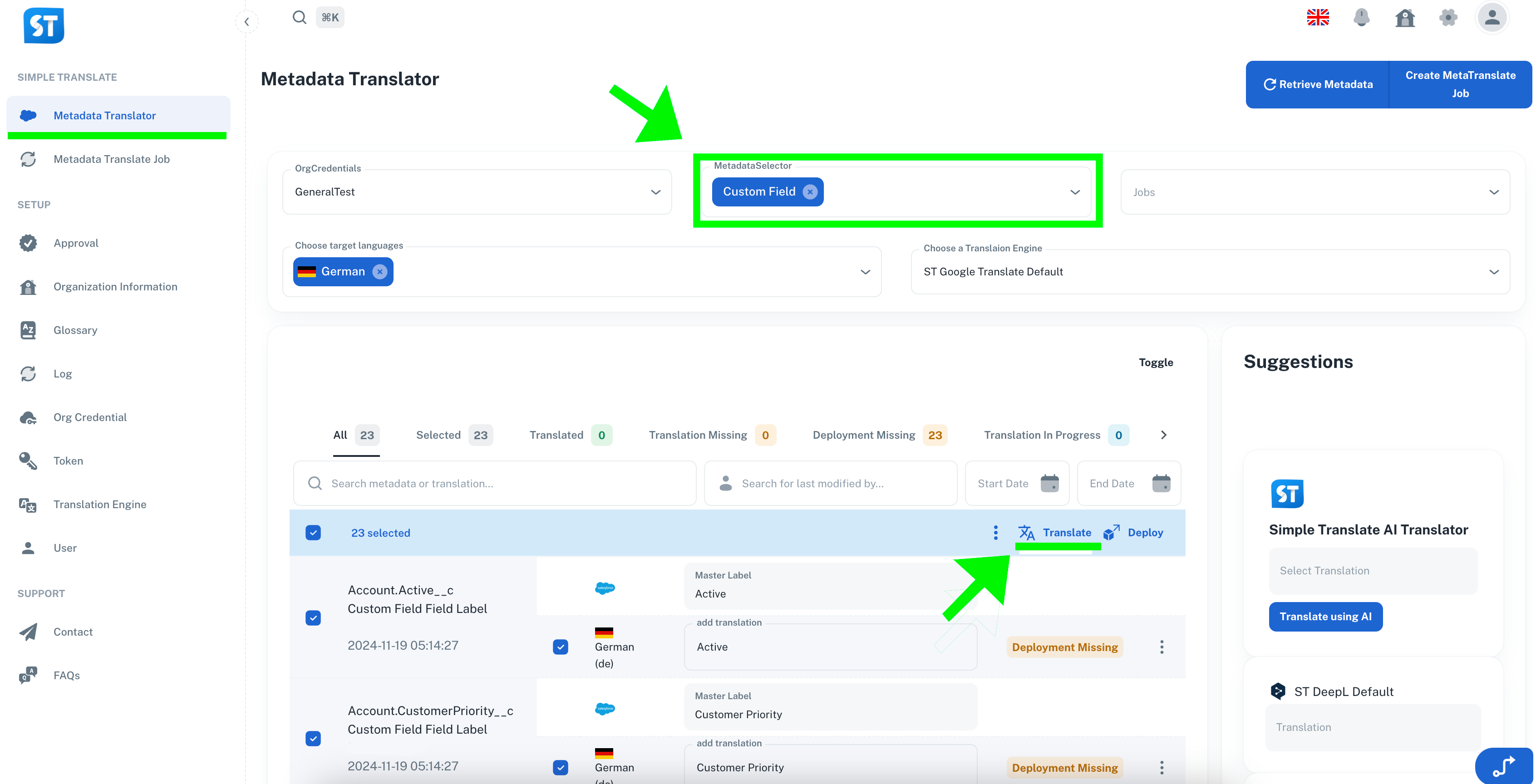The height and width of the screenshot is (784, 1536).
Task: Uncheck the Account.Active__c row checkbox
Action: click(314, 617)
